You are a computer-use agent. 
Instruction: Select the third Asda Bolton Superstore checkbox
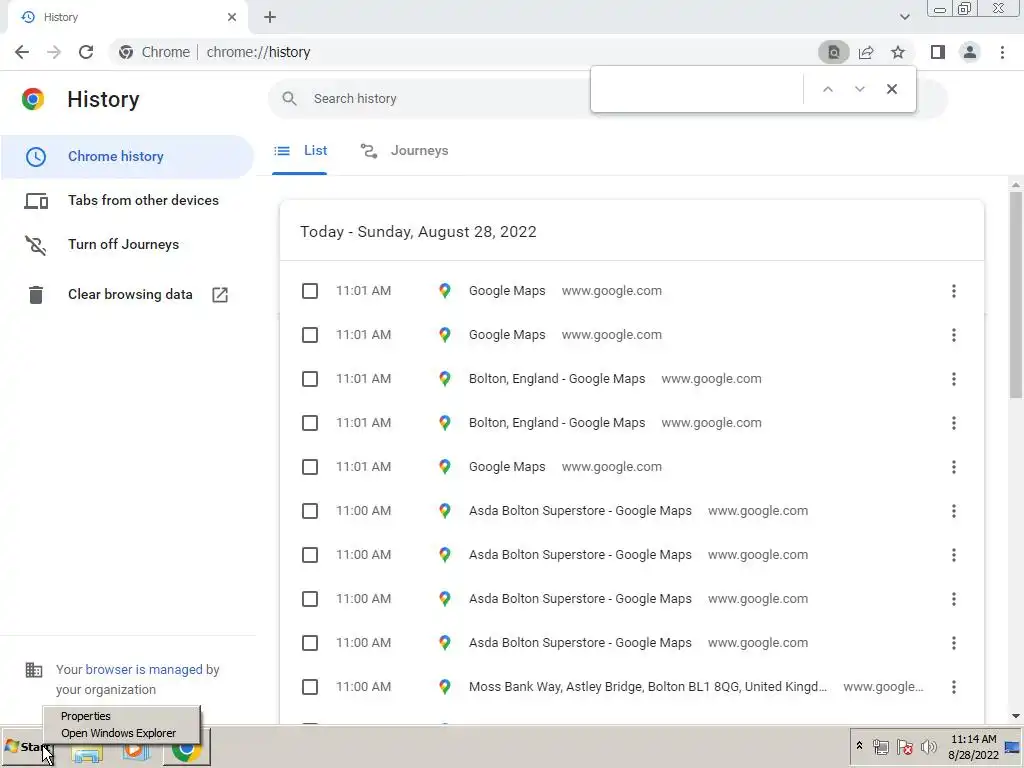310,599
